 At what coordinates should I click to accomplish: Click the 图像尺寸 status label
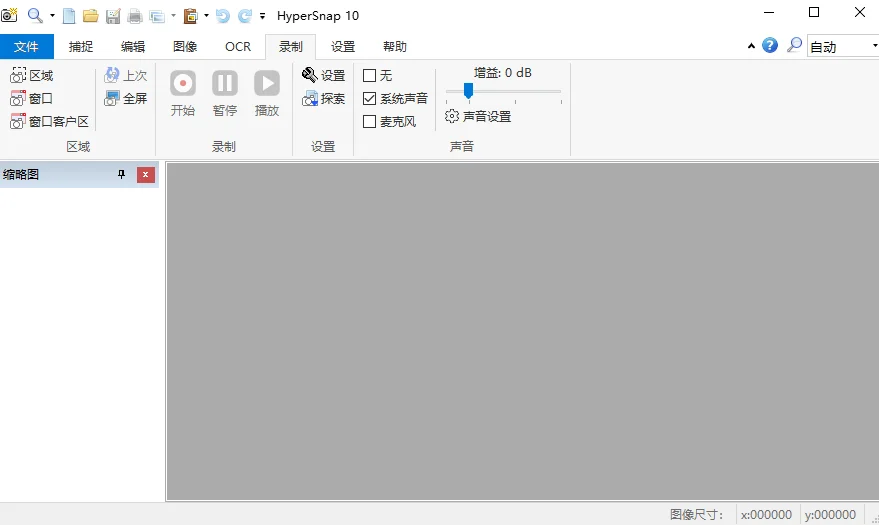[x=697, y=514]
